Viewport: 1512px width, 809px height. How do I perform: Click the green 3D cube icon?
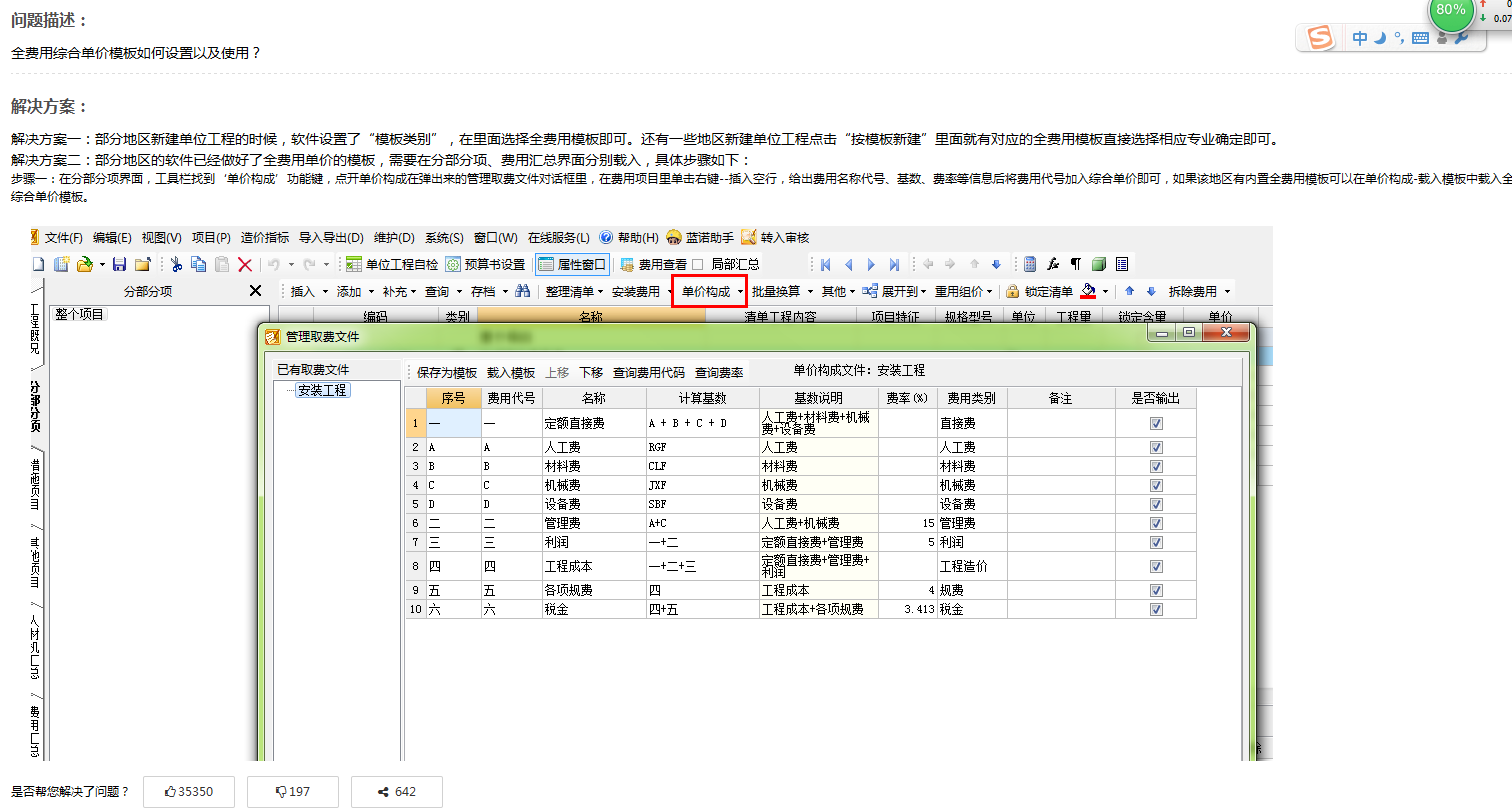click(1099, 264)
